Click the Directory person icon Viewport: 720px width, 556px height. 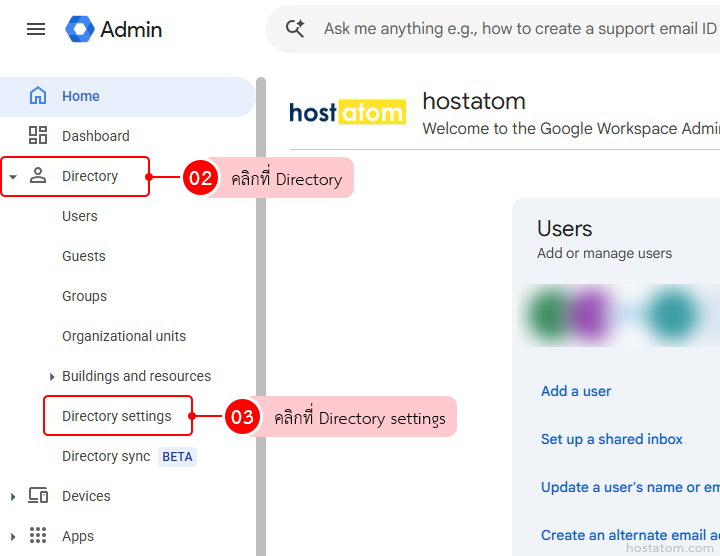point(38,176)
